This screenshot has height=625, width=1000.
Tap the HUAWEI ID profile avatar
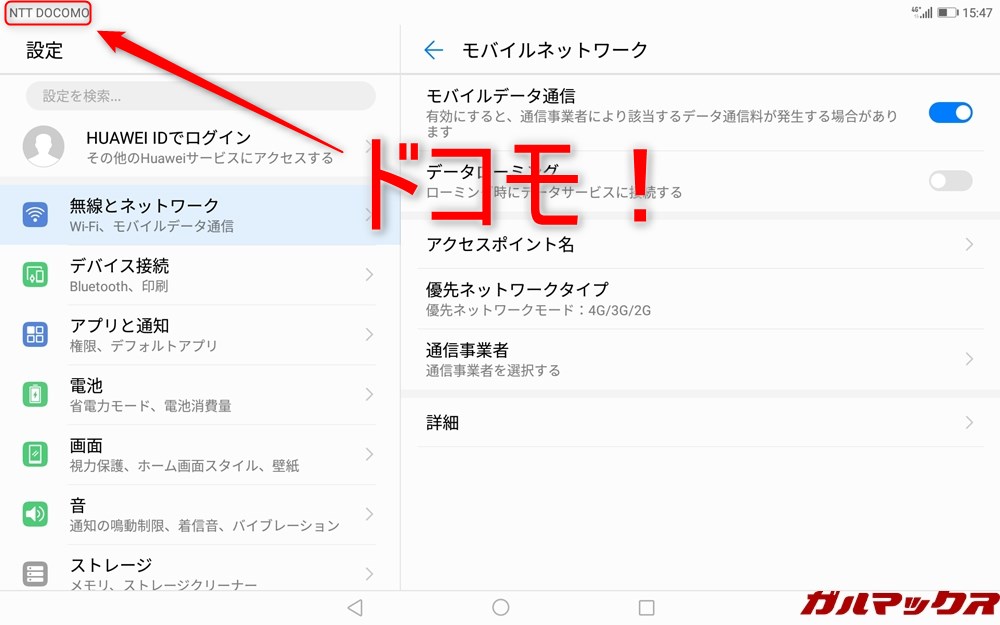44,147
